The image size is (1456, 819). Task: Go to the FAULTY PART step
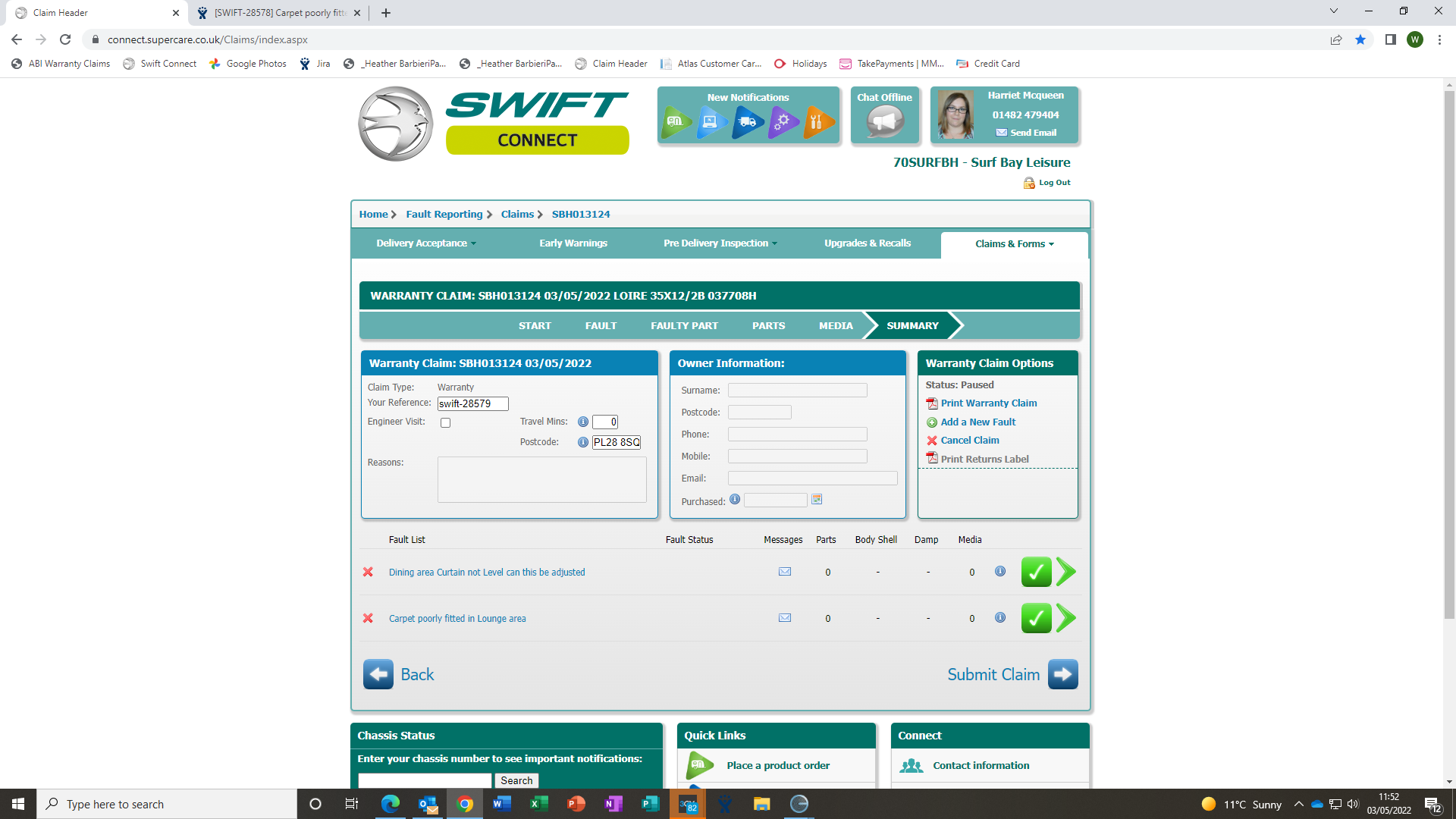pyautogui.click(x=684, y=326)
